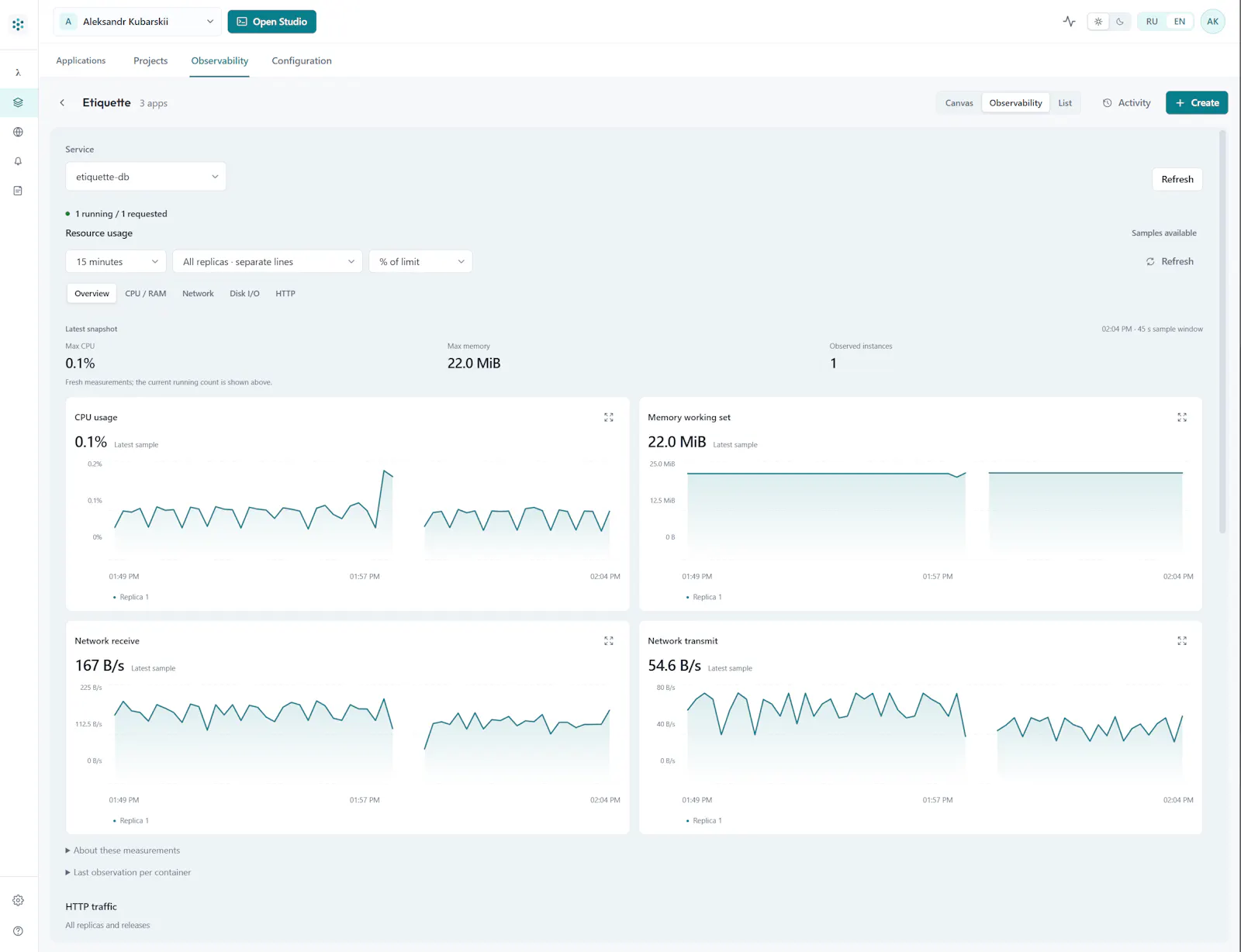Open the etiquette-db service dropdown

pos(146,177)
